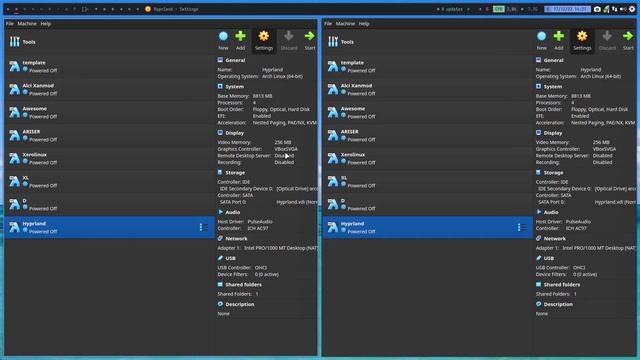Image resolution: width=640 pixels, height=360 pixels.
Task: Select Hyprland VM in right window
Action: pos(428,227)
